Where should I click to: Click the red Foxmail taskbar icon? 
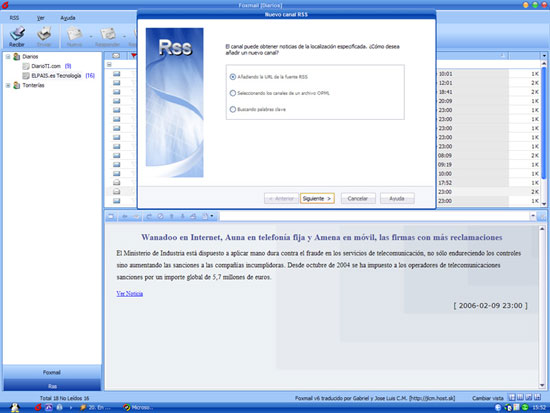click(38, 407)
